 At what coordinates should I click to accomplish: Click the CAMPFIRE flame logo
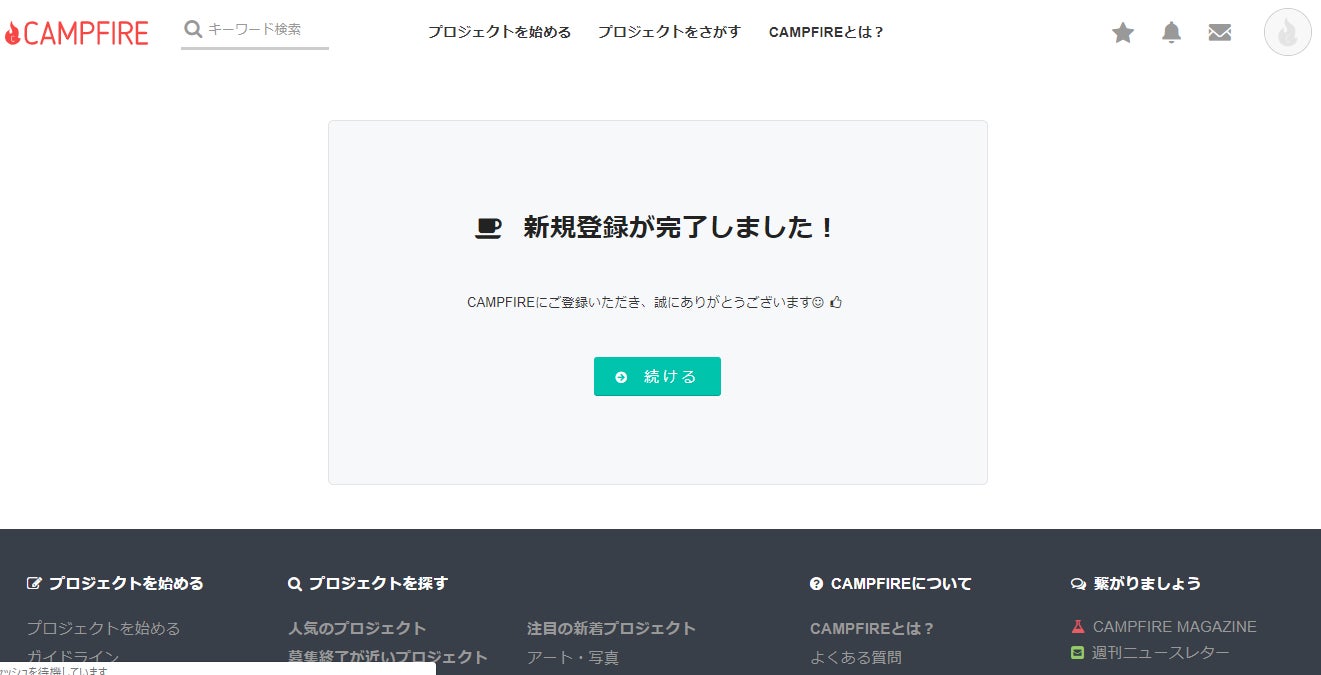pyautogui.click(x=13, y=33)
